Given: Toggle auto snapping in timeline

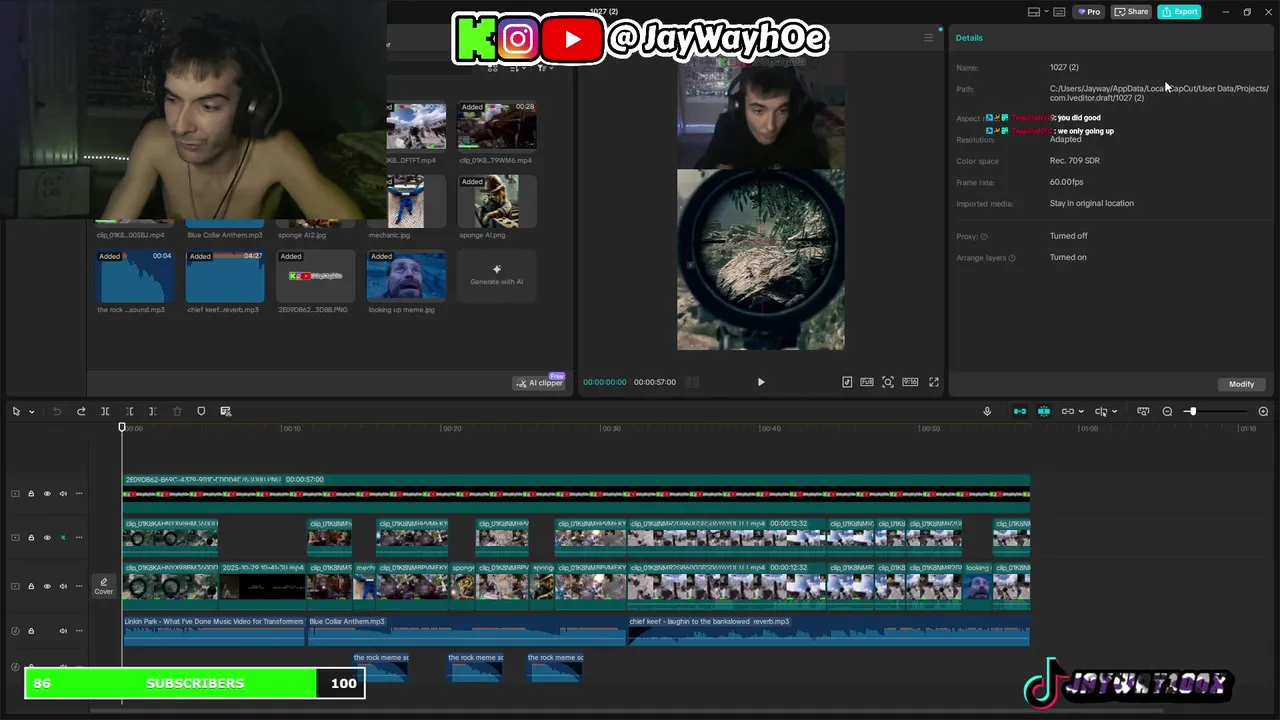Looking at the screenshot, I should point(1044,411).
